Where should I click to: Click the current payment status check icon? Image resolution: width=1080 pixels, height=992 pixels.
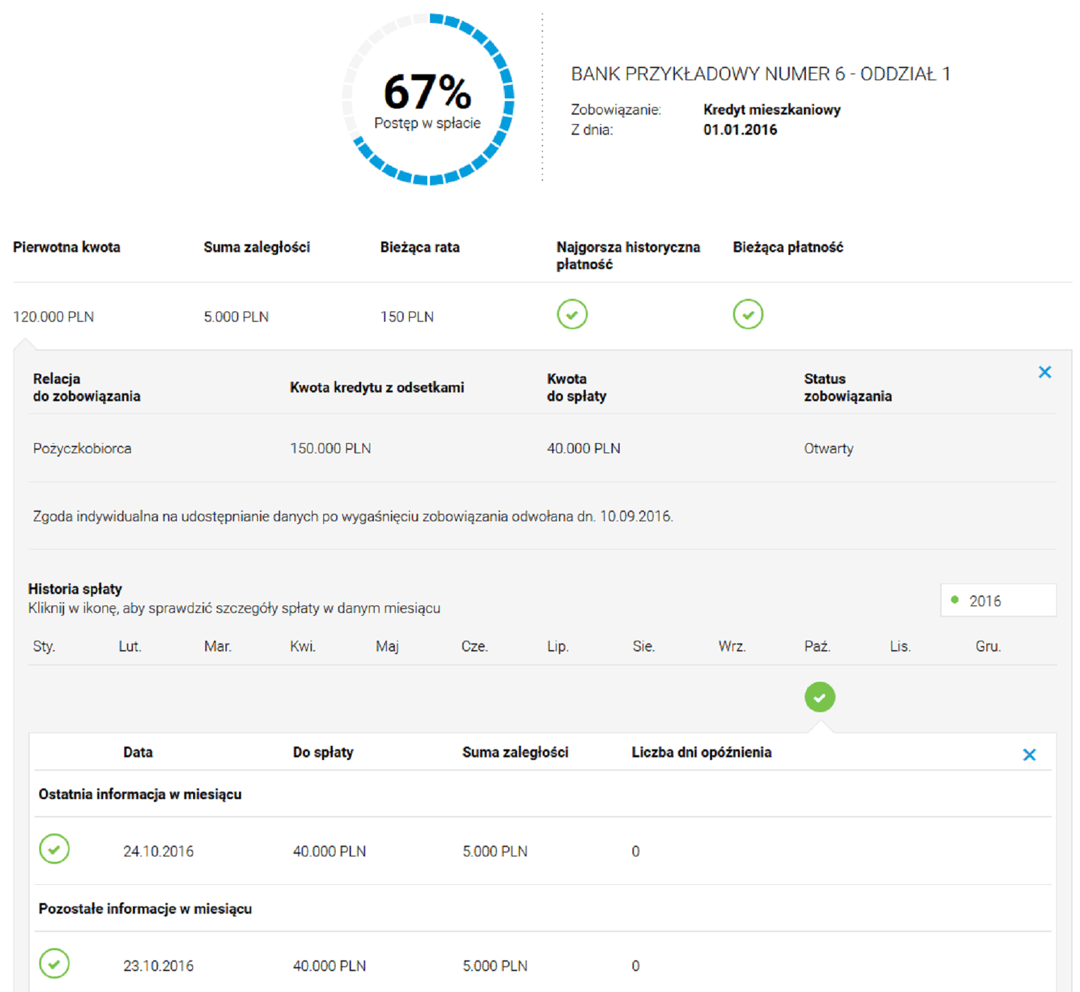748,315
